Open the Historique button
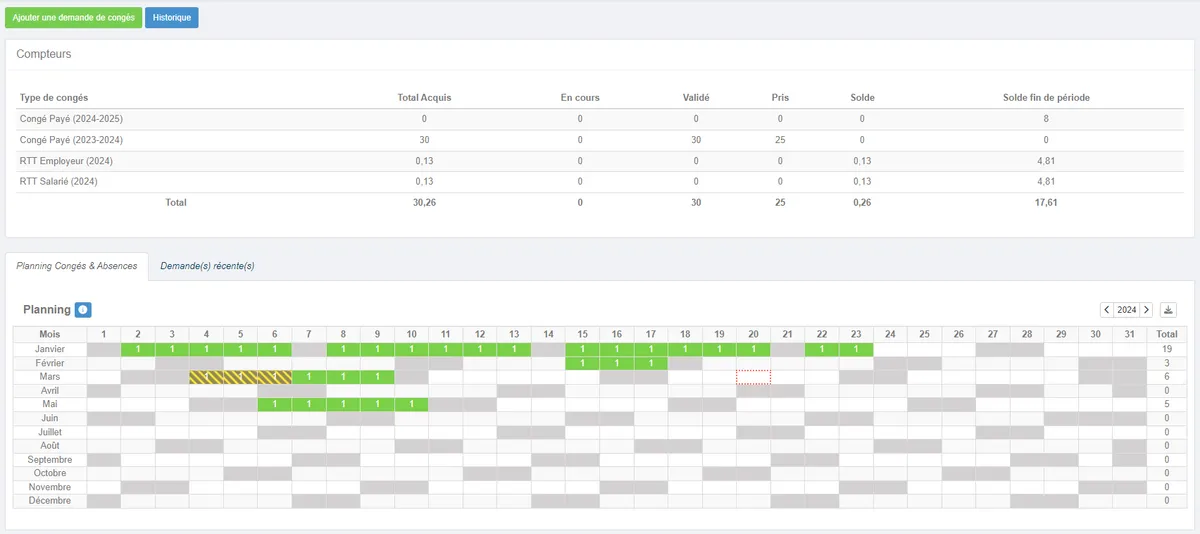Image resolution: width=1200 pixels, height=534 pixels. pyautogui.click(x=172, y=18)
